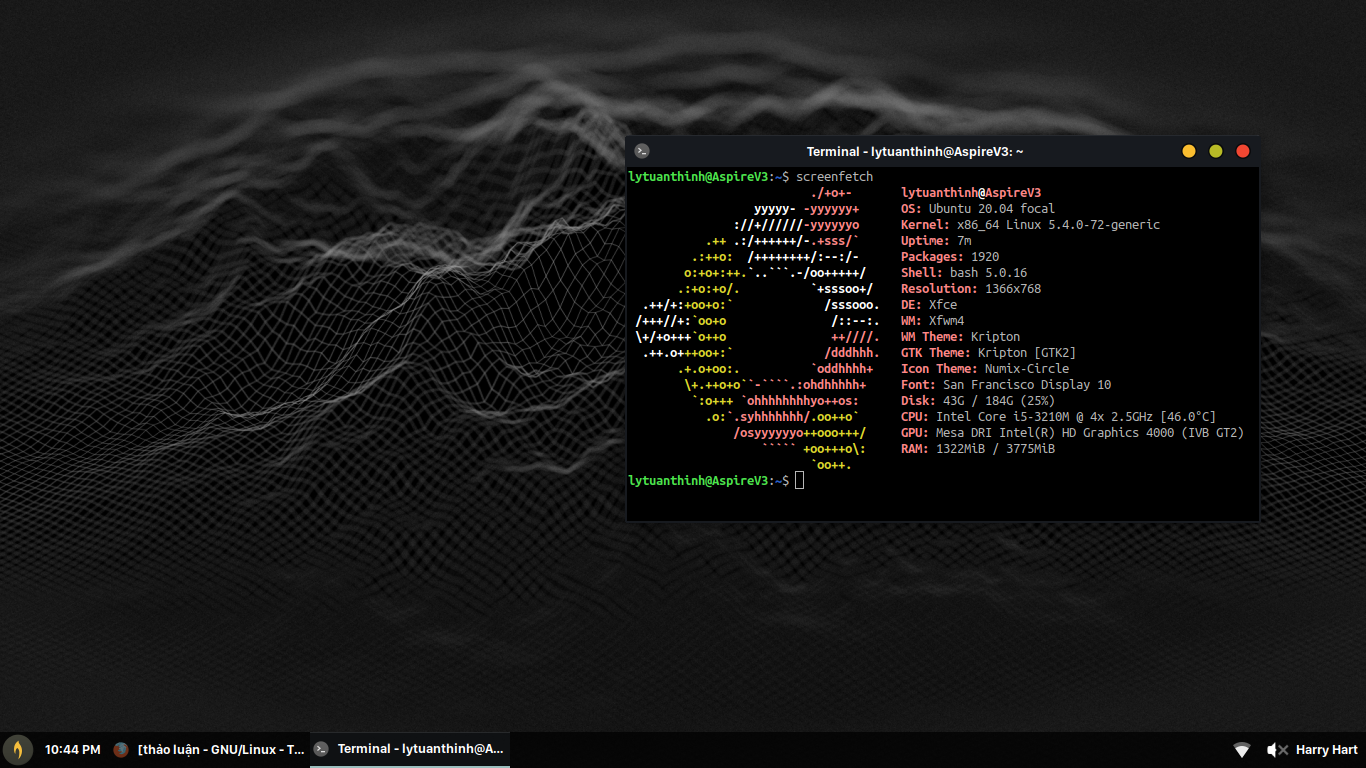1366x768 pixels.
Task: Click the 'Uptime: 7m' line
Action: (x=936, y=241)
